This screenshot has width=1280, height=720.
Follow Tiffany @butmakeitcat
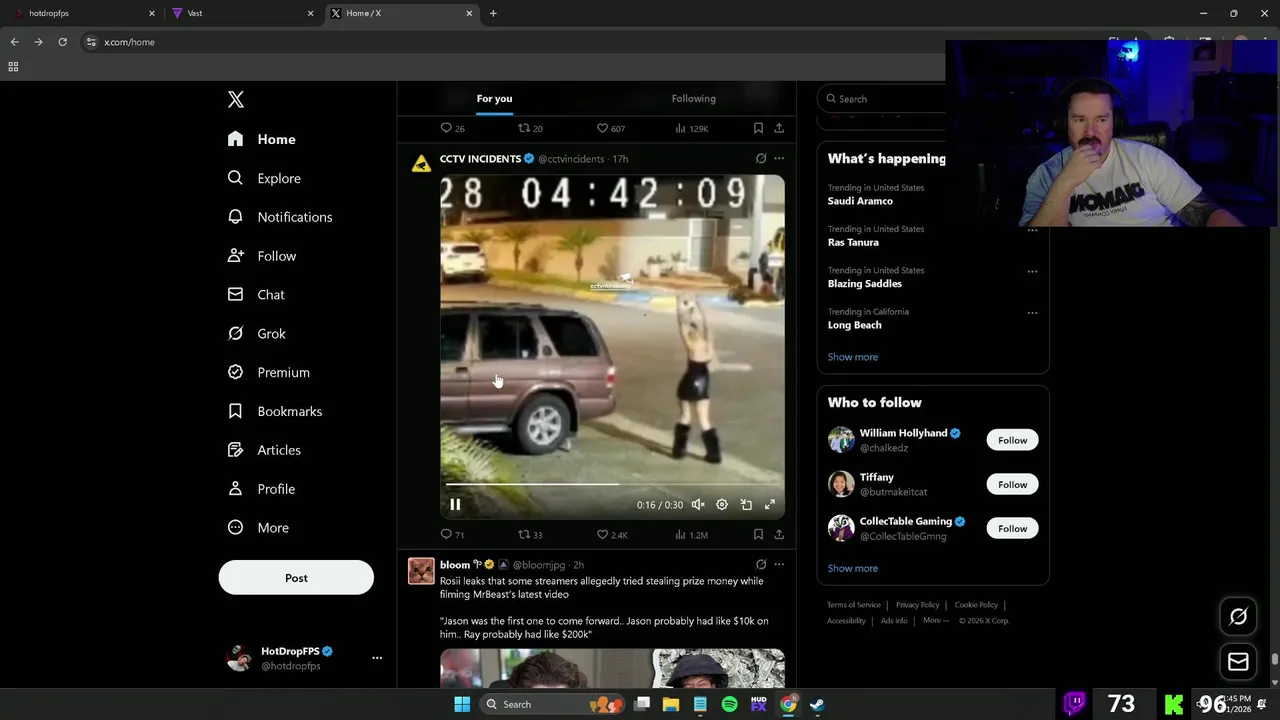pos(1012,484)
